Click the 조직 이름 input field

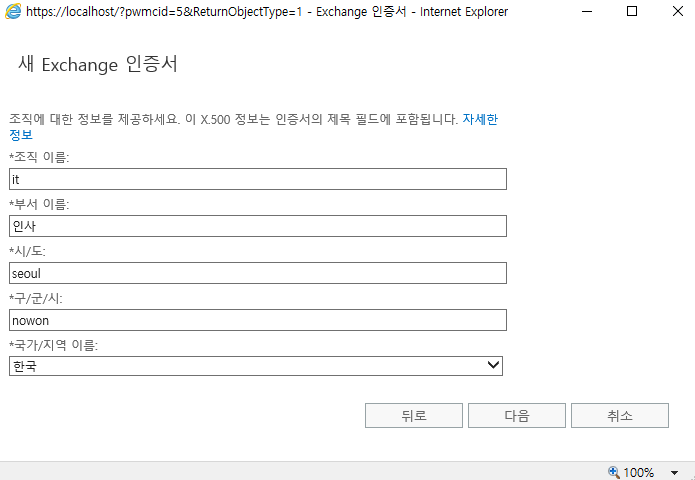click(258, 179)
